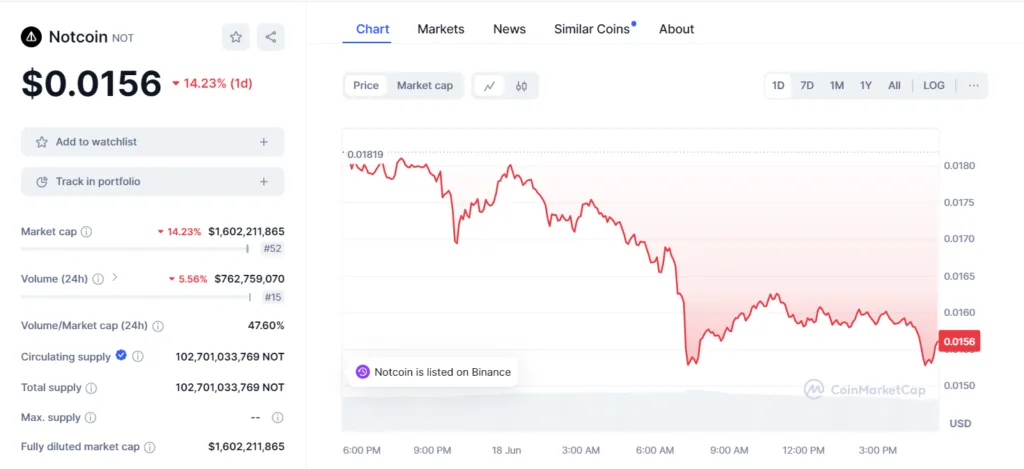Expand the Volume (24h) chevron
The width and height of the screenshot is (1024, 469).
115,277
